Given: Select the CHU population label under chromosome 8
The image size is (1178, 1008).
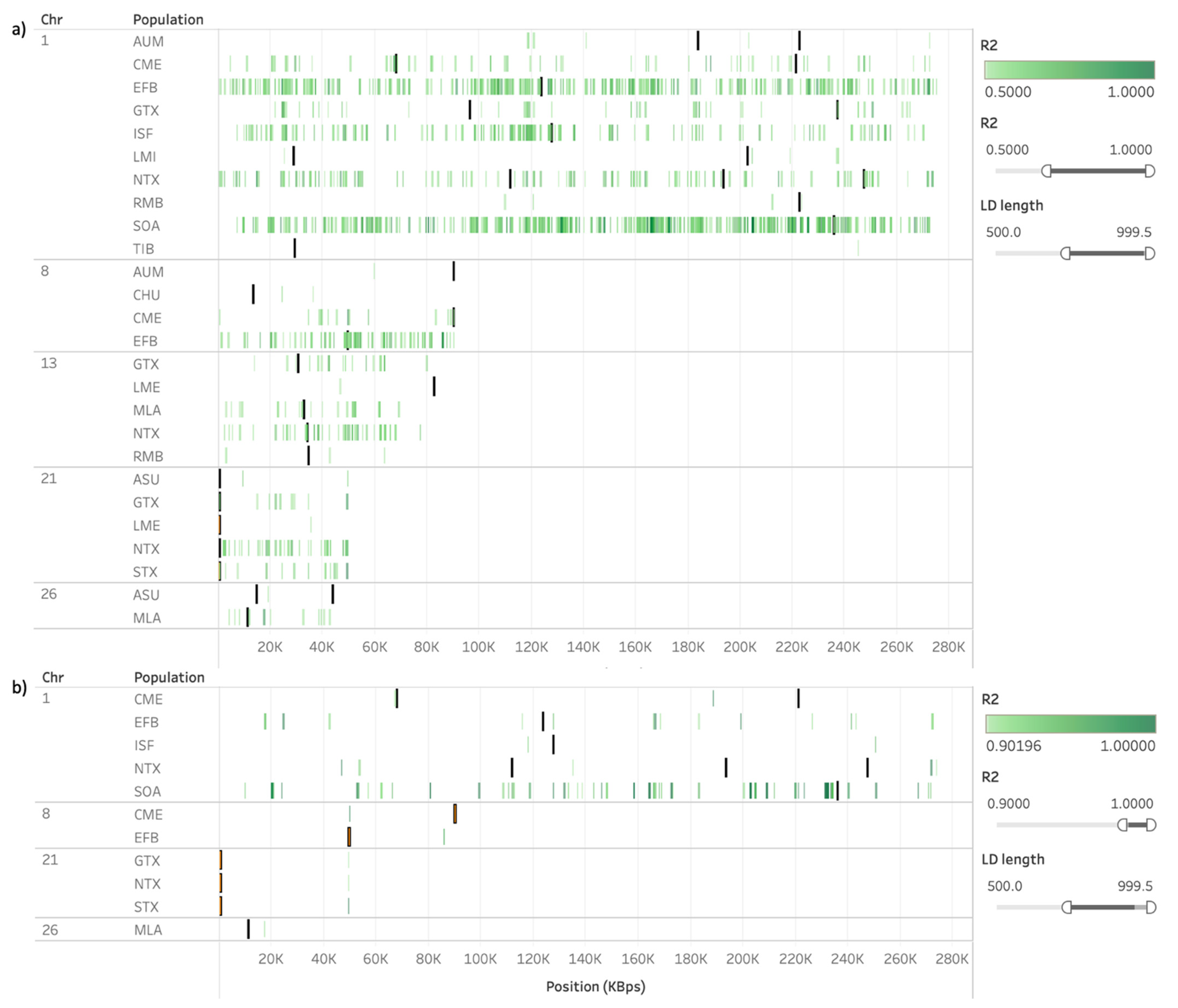Looking at the screenshot, I should (146, 295).
